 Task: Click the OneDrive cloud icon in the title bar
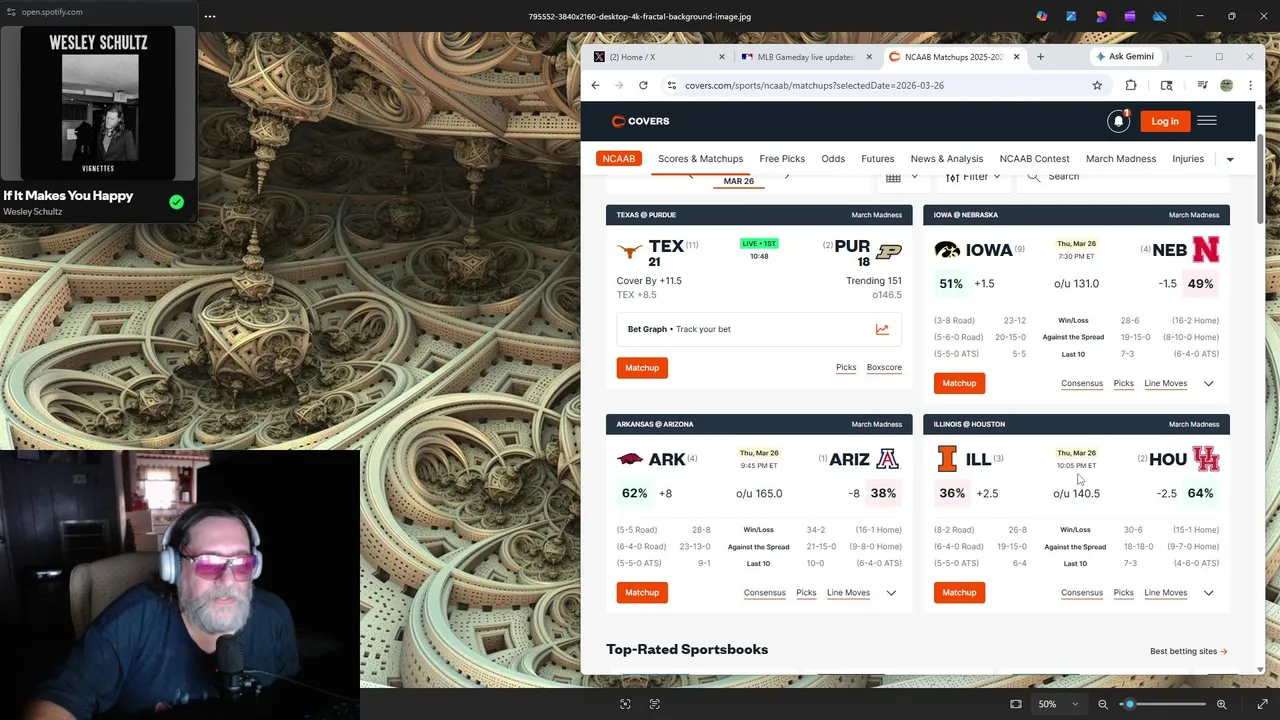pos(1160,16)
